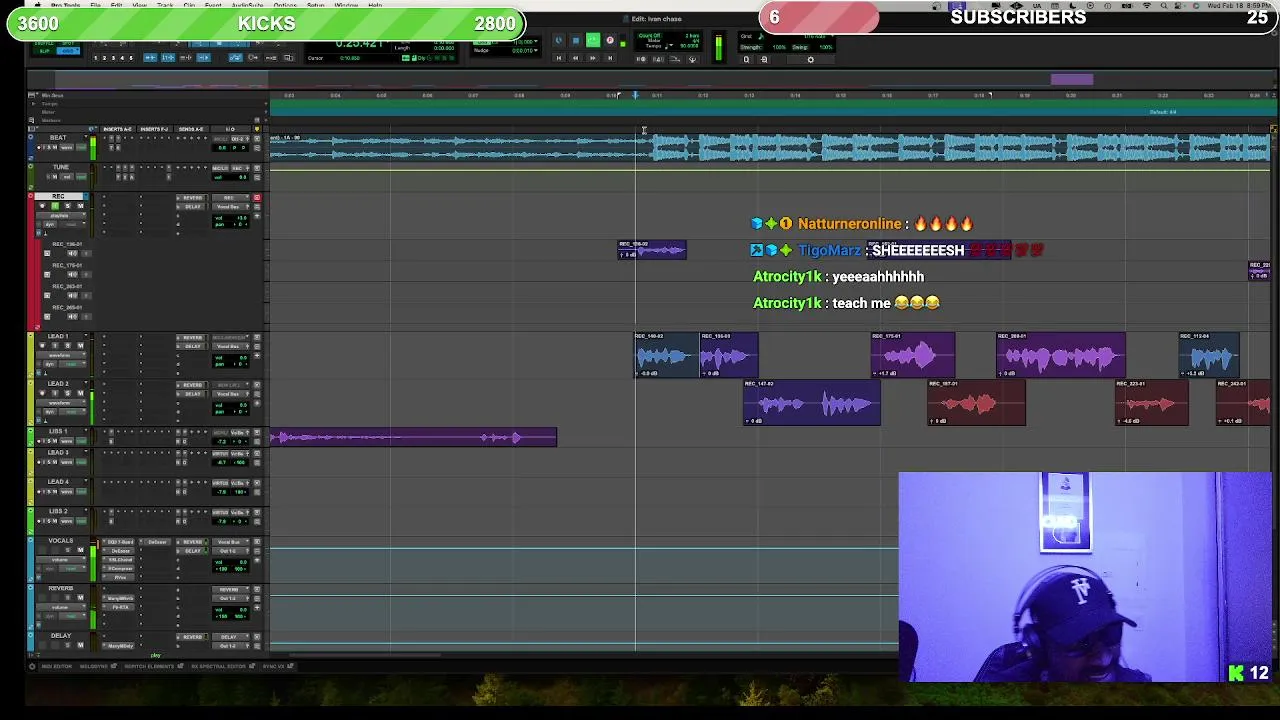Select the TUNE track name

point(61,167)
